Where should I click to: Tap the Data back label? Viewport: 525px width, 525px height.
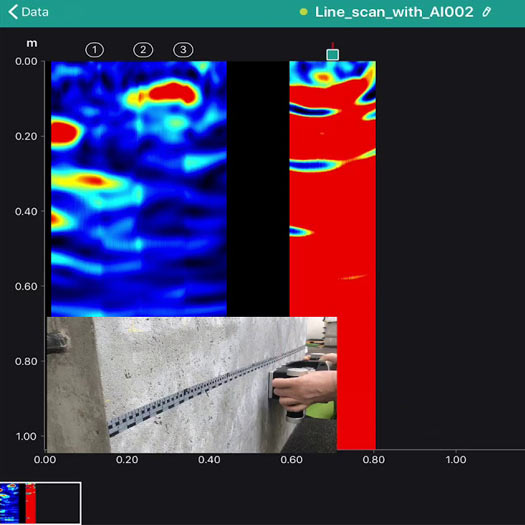pos(35,12)
